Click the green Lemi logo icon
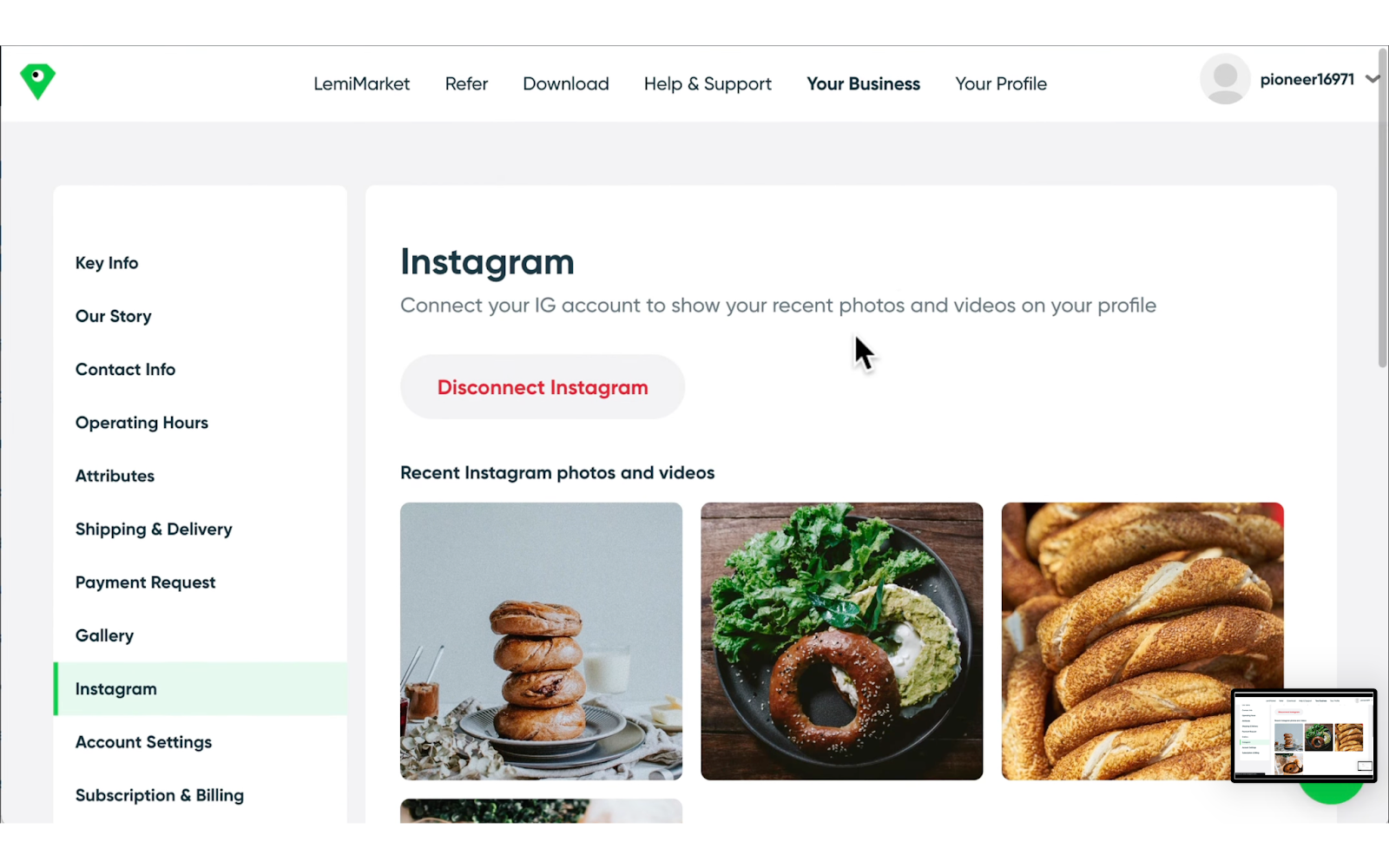 tap(37, 82)
